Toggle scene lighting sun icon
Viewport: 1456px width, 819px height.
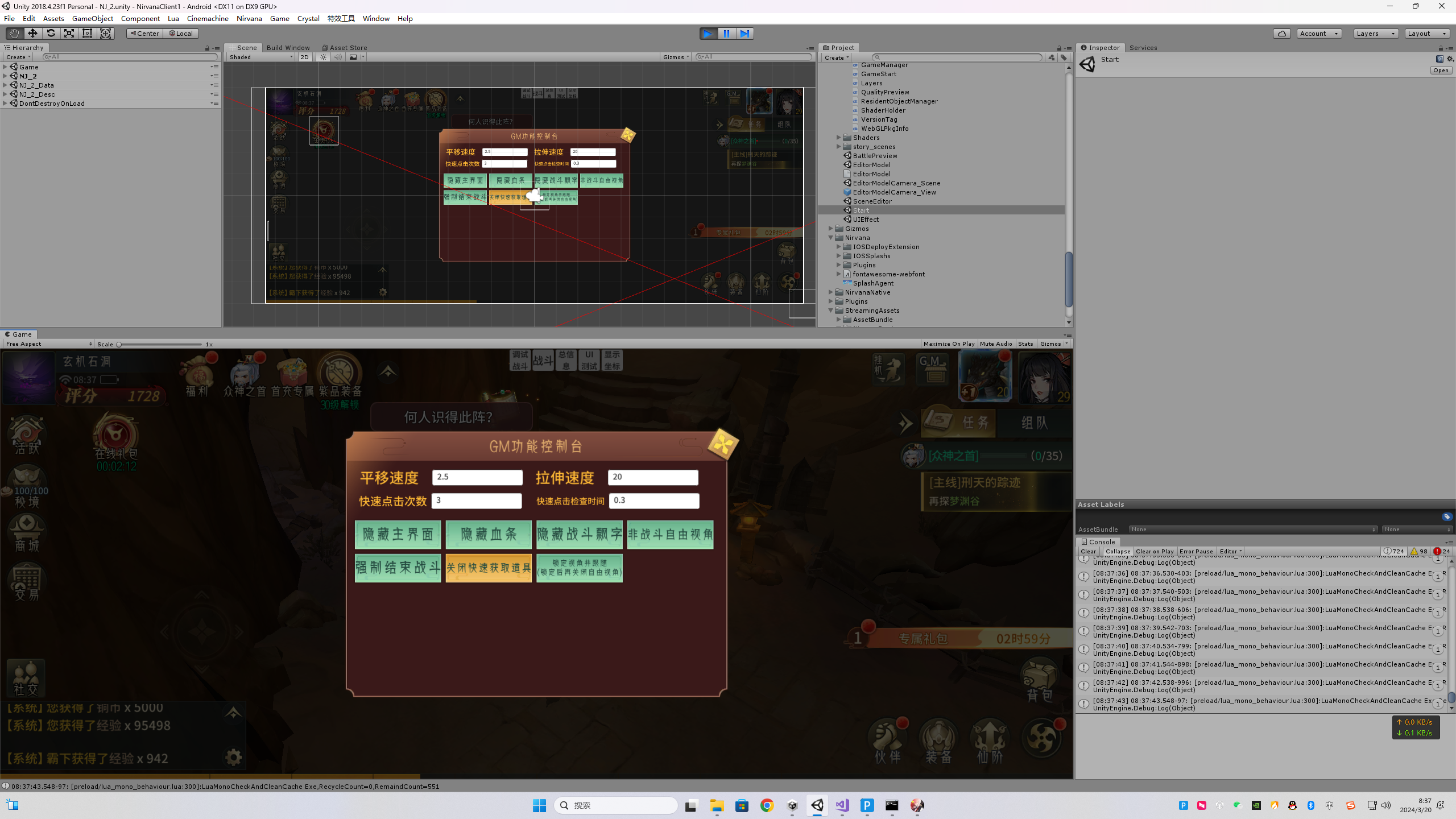click(324, 57)
